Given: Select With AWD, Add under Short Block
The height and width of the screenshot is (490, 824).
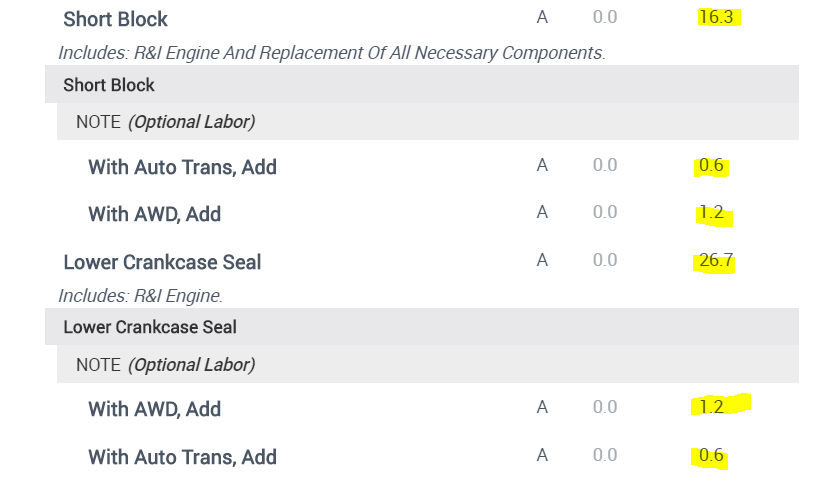Looking at the screenshot, I should pyautogui.click(x=154, y=214).
